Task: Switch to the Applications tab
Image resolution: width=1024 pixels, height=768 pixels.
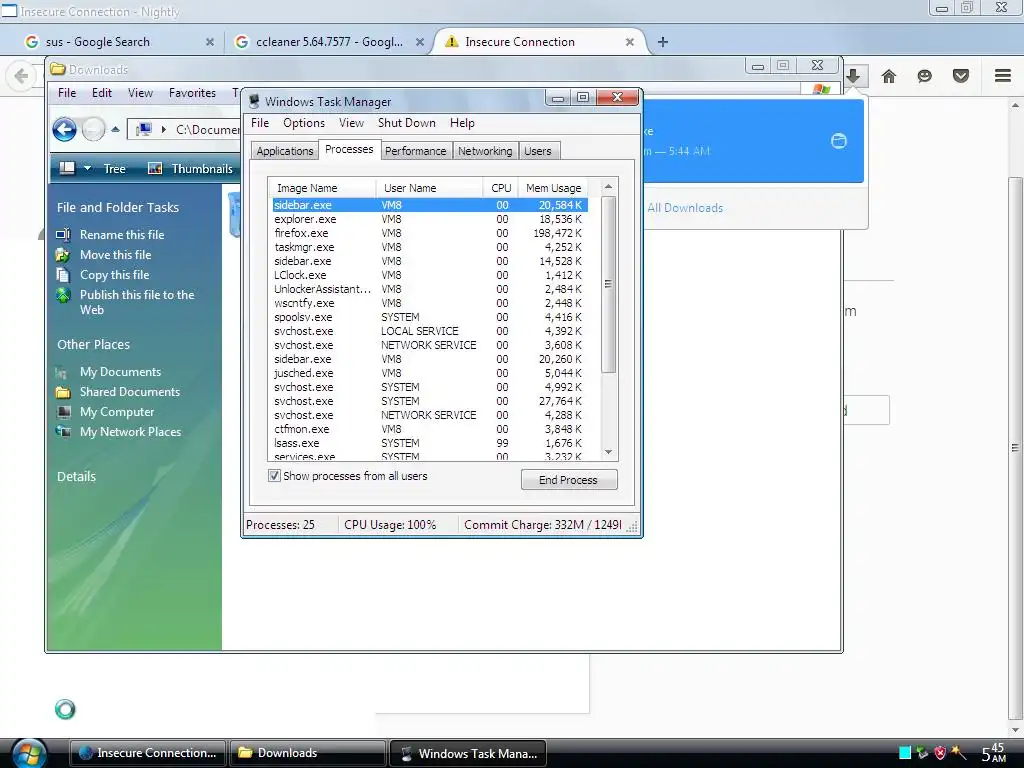Action: (285, 151)
